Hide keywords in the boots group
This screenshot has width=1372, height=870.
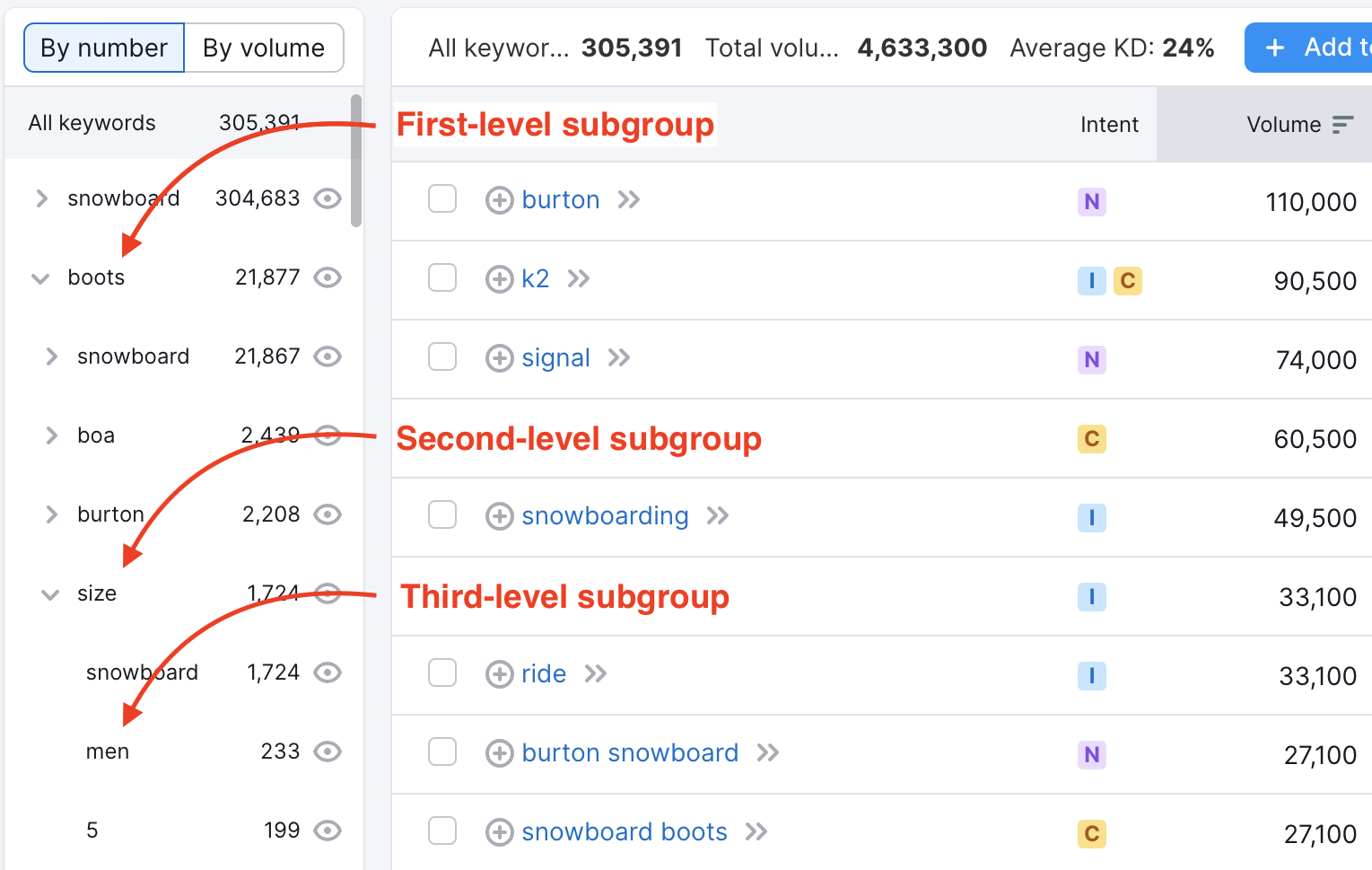[x=327, y=277]
